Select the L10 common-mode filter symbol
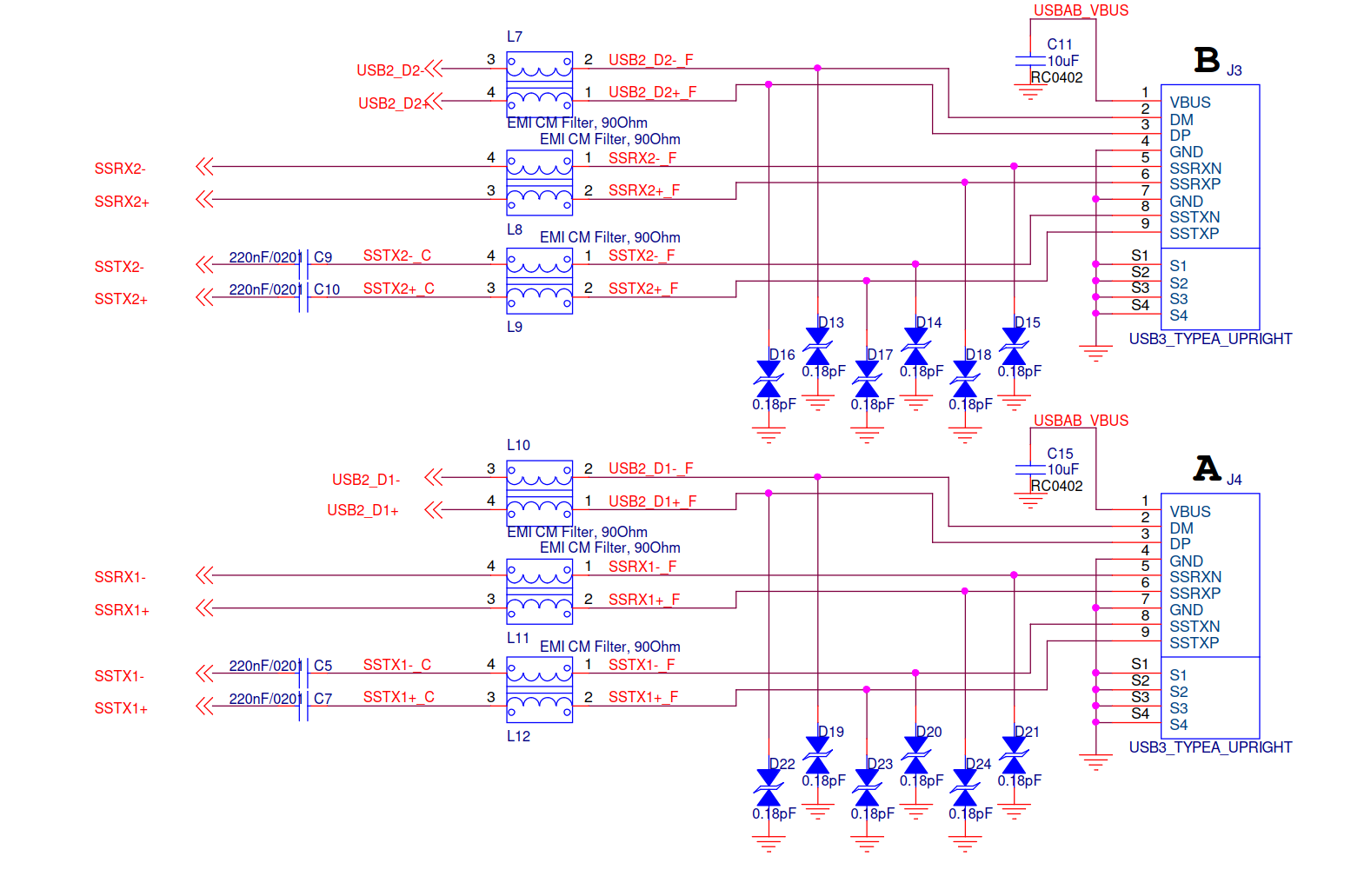 [x=539, y=493]
